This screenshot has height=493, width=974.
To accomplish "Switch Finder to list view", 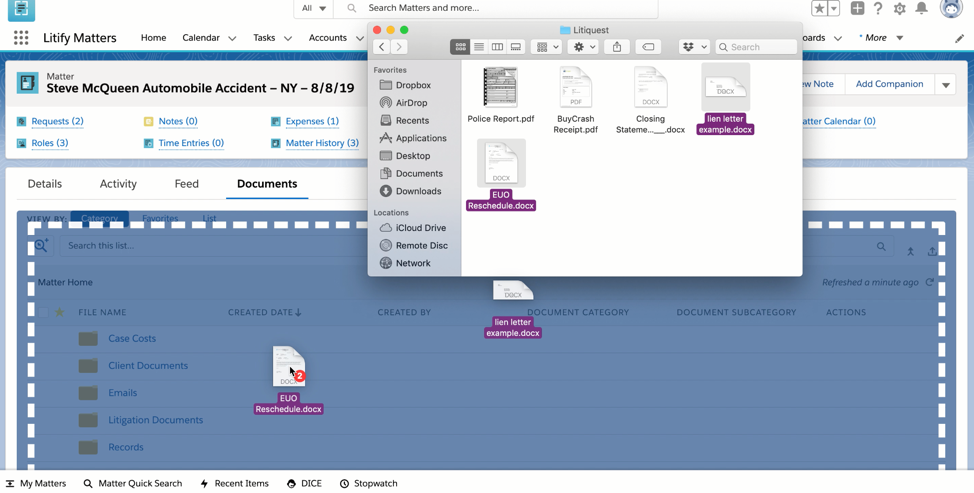I will click(479, 47).
